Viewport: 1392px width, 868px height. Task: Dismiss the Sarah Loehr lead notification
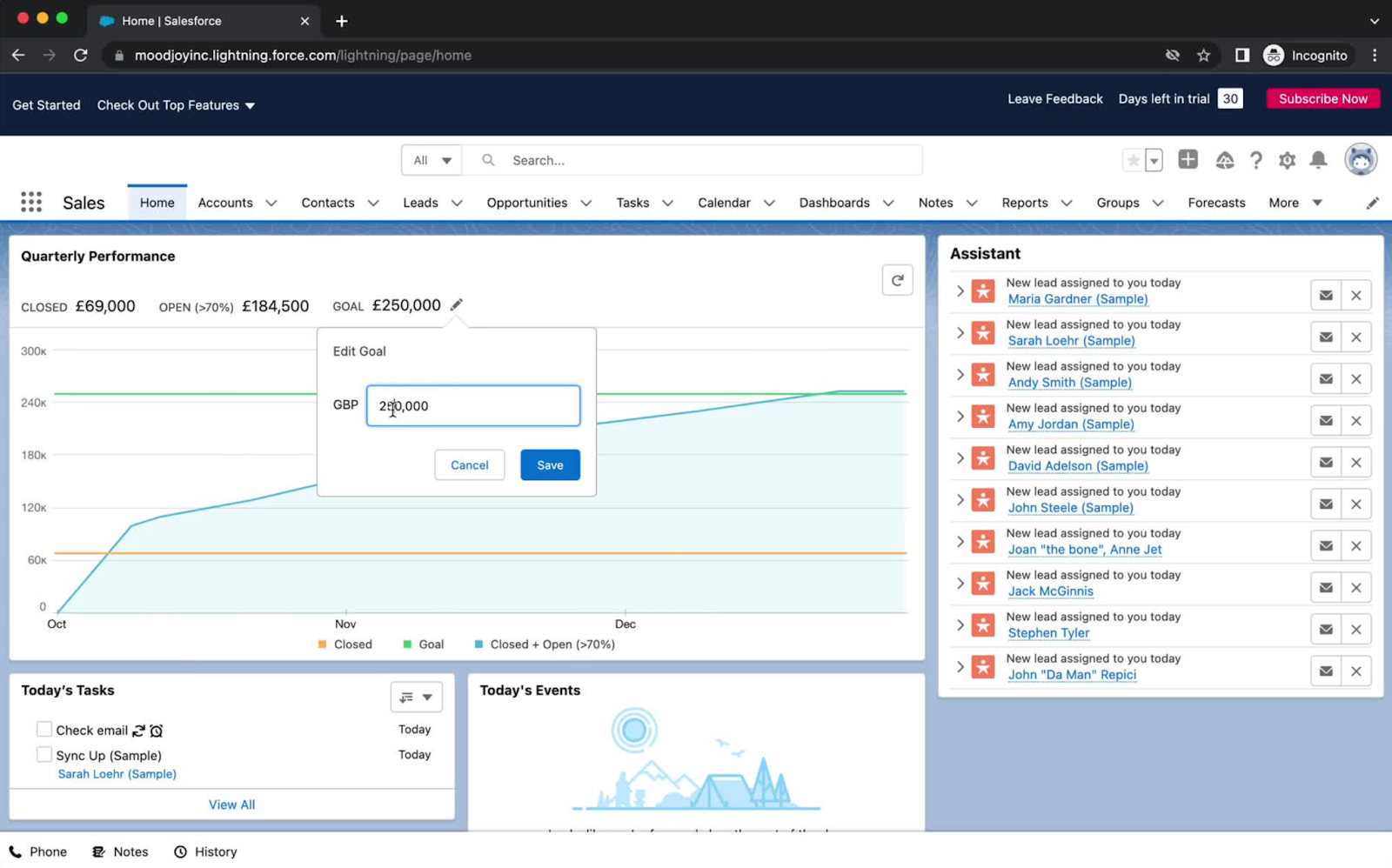pos(1355,337)
